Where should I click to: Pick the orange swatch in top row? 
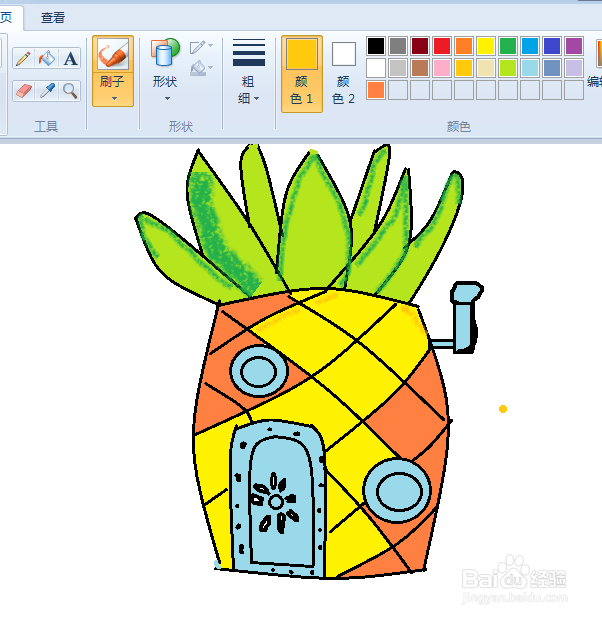tap(464, 46)
